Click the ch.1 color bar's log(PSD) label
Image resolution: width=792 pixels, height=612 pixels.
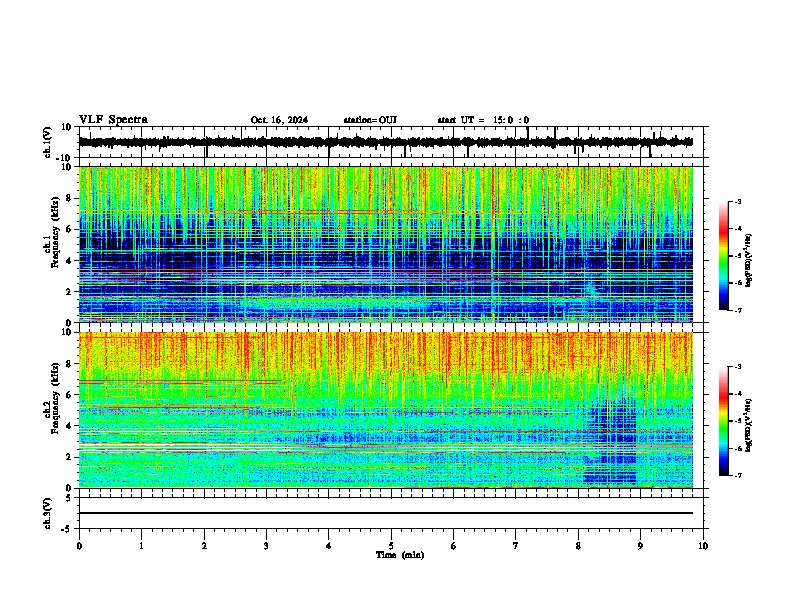tap(748, 261)
